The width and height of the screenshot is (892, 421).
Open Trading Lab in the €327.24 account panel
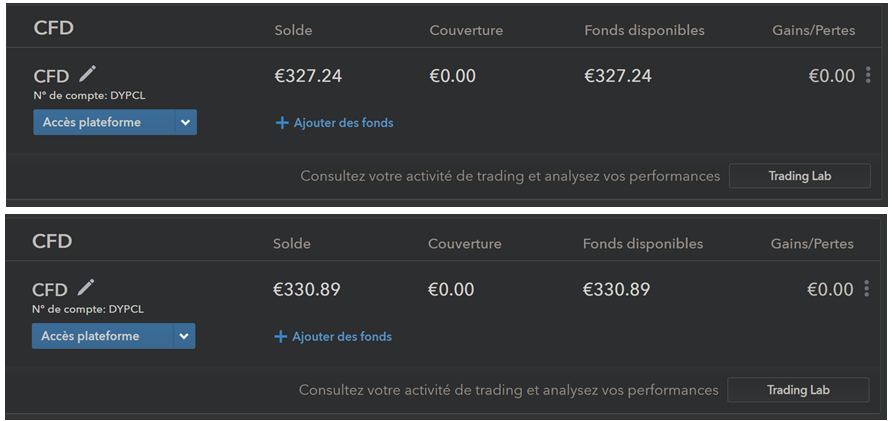[799, 176]
